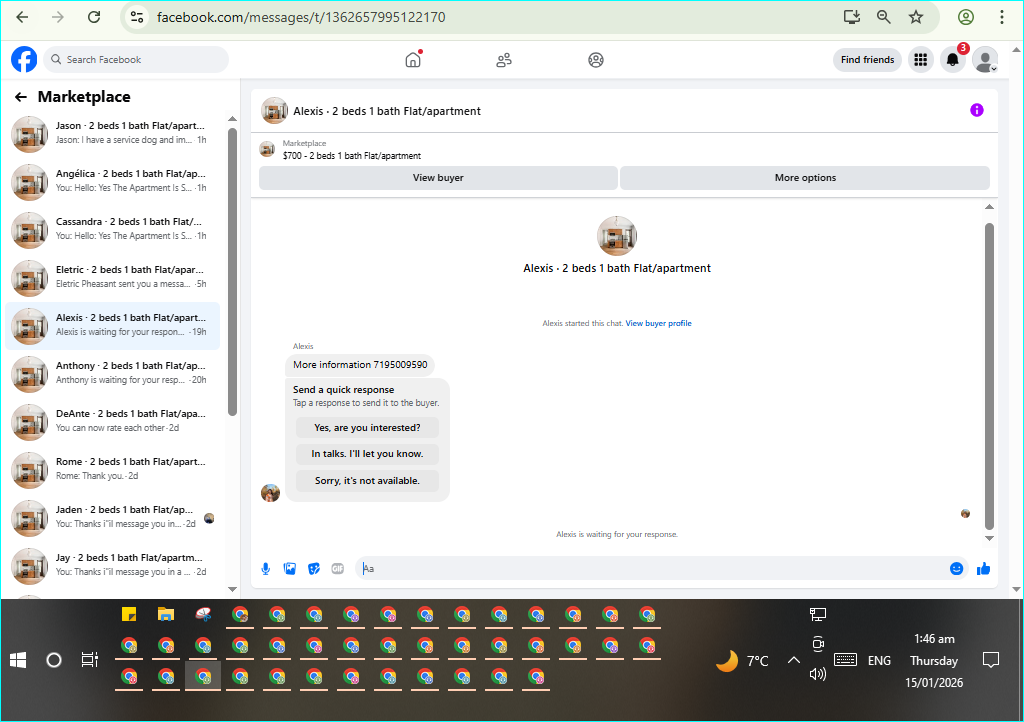Open Jaden's conversation in the list

[x=112, y=518]
